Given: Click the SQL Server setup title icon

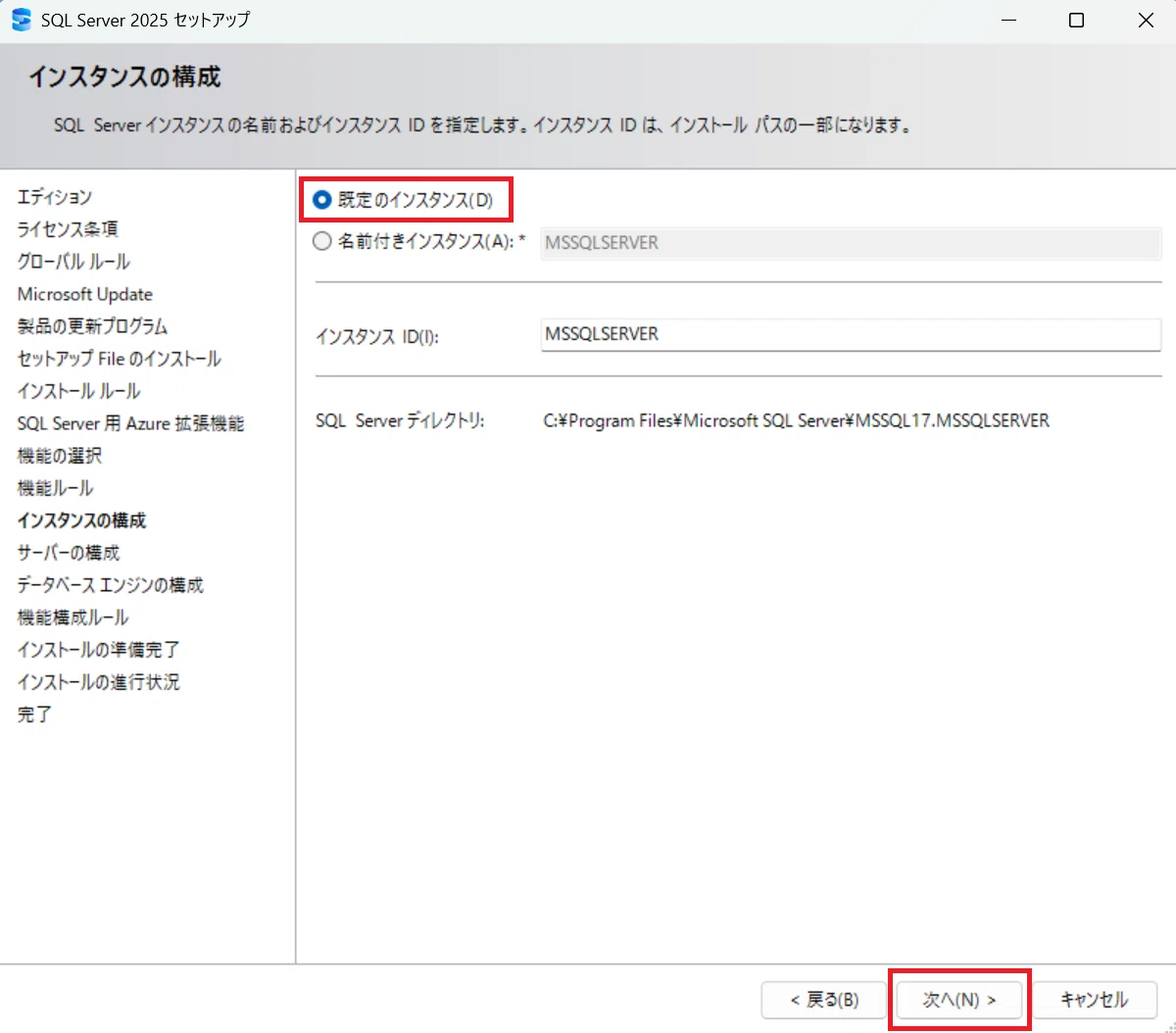Looking at the screenshot, I should (x=21, y=20).
